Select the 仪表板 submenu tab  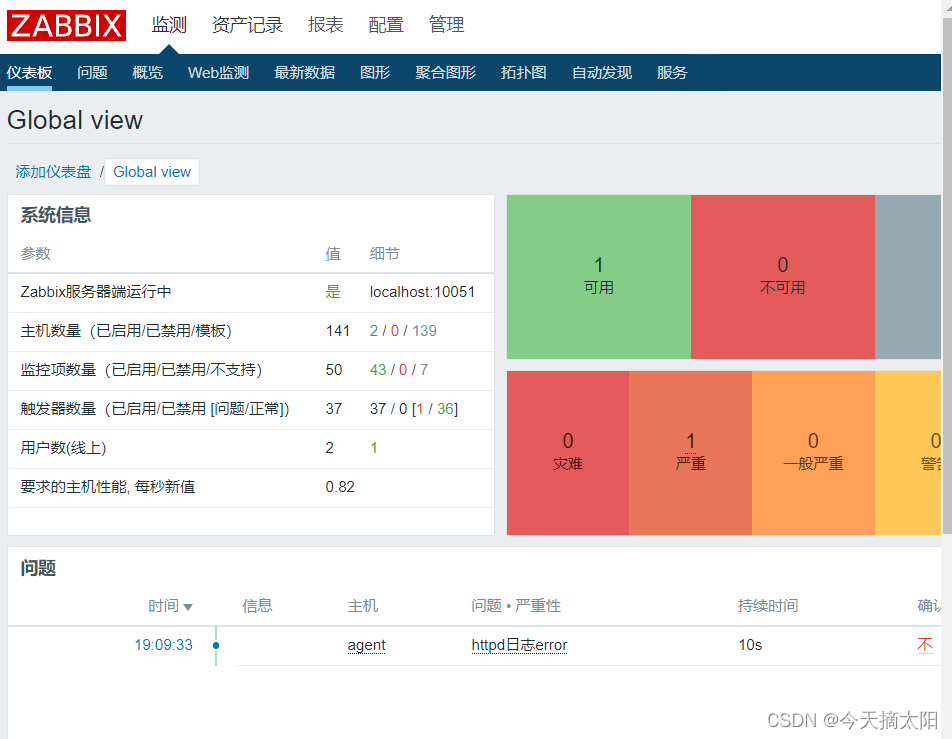pos(29,73)
